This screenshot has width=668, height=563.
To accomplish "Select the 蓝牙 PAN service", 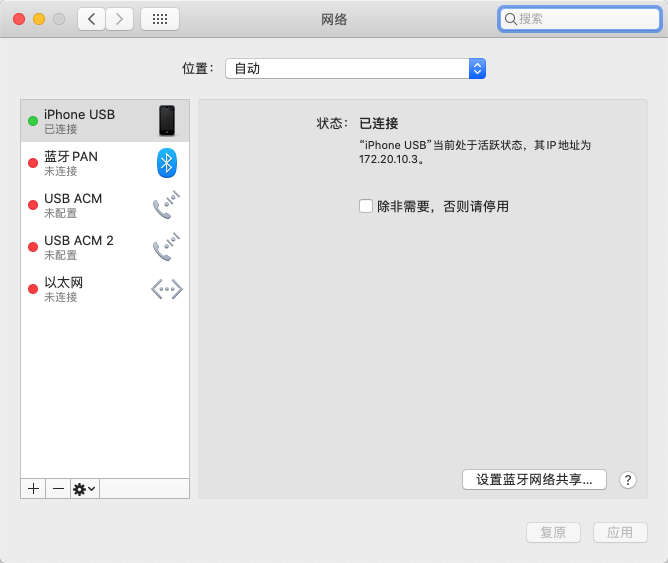I will coord(105,163).
